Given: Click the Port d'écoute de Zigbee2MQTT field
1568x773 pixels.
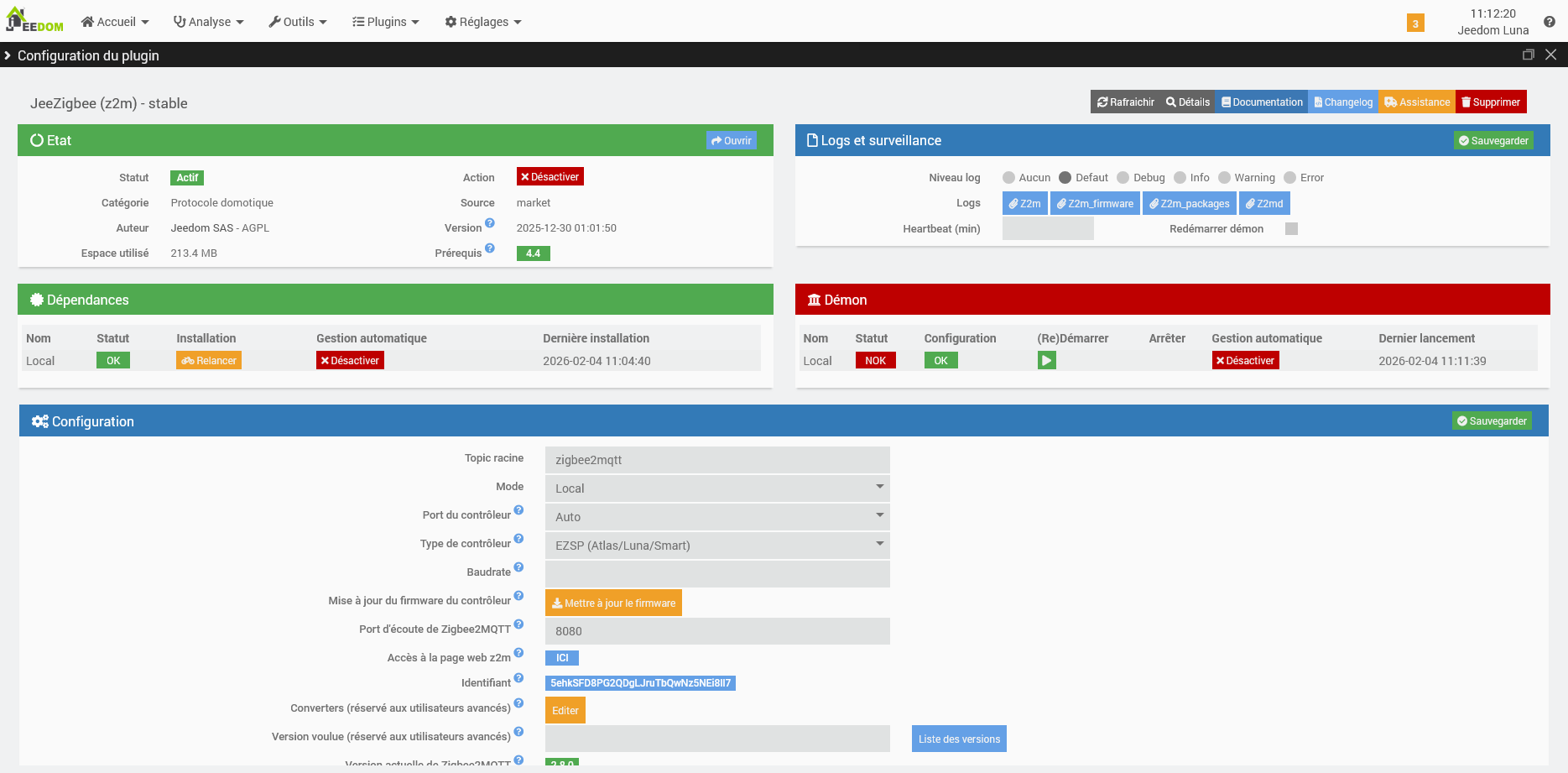Looking at the screenshot, I should pyautogui.click(x=717, y=631).
